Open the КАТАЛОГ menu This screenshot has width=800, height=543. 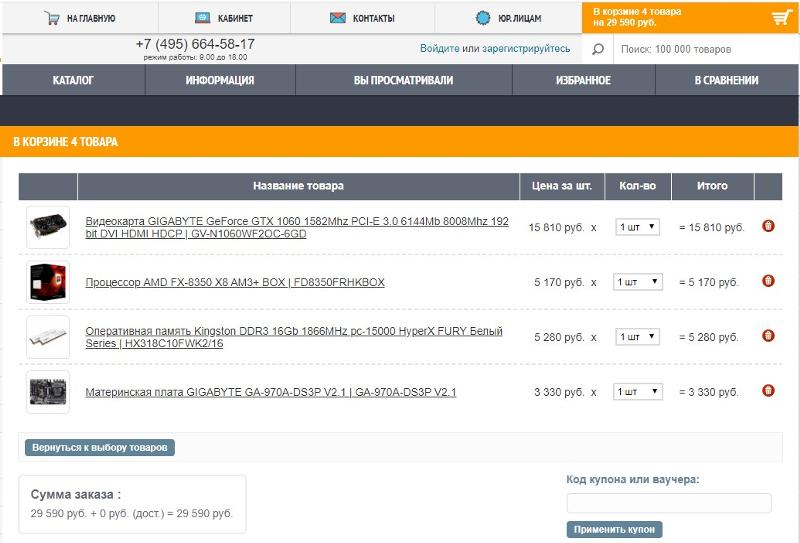(73, 80)
